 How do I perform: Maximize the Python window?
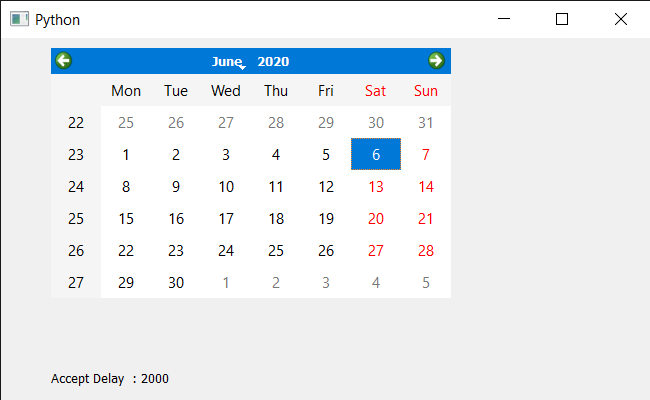562,19
